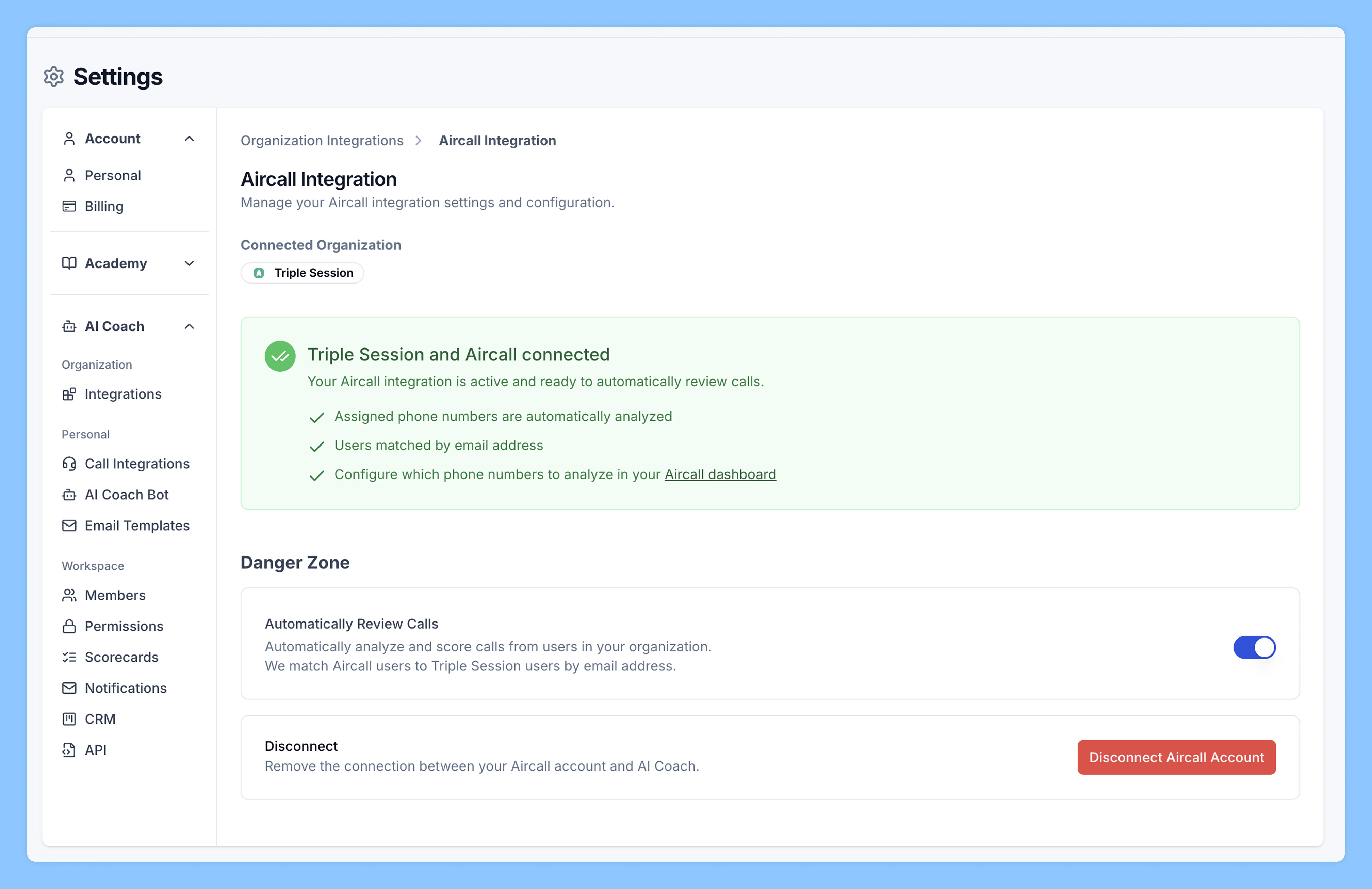
Task: Click the AI Coach section header
Action: [129, 326]
